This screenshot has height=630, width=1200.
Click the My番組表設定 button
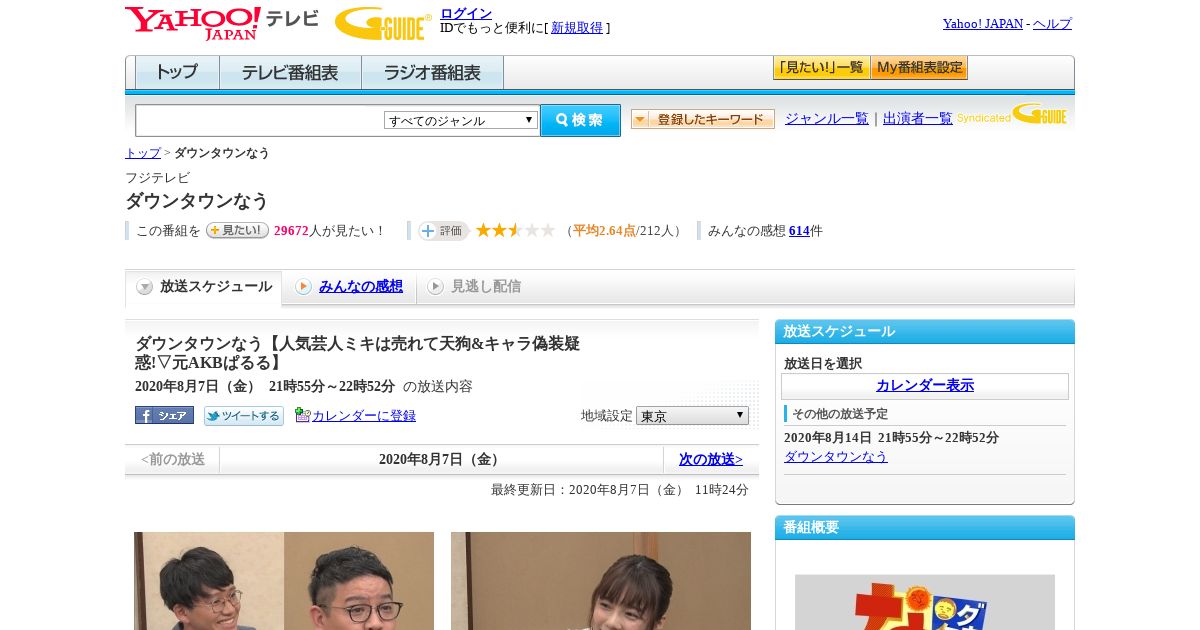click(x=919, y=68)
